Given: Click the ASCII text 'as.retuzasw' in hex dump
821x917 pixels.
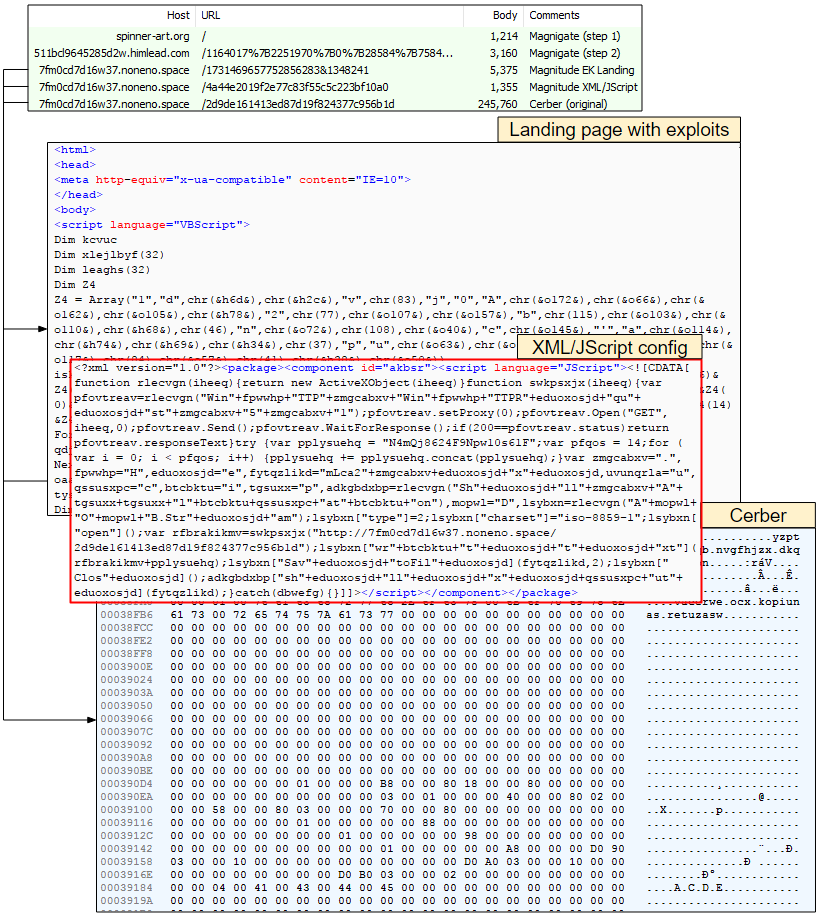Looking at the screenshot, I should point(685,615).
